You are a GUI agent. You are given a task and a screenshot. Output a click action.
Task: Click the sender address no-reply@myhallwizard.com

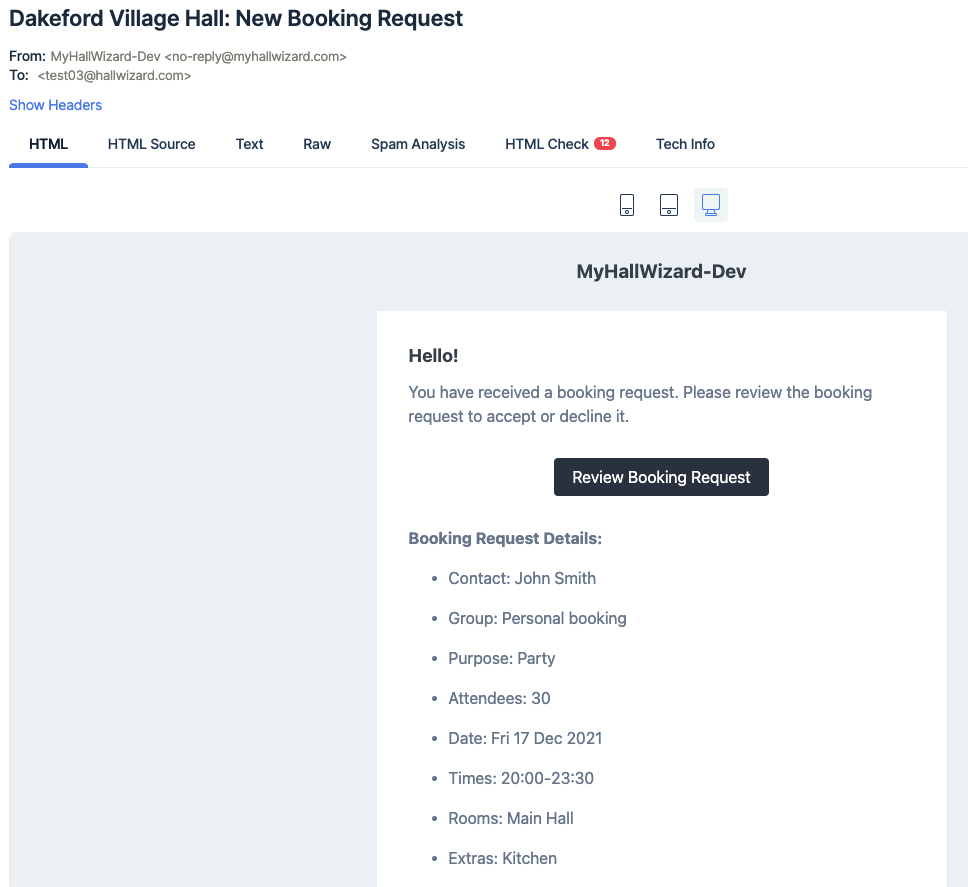[x=255, y=57]
